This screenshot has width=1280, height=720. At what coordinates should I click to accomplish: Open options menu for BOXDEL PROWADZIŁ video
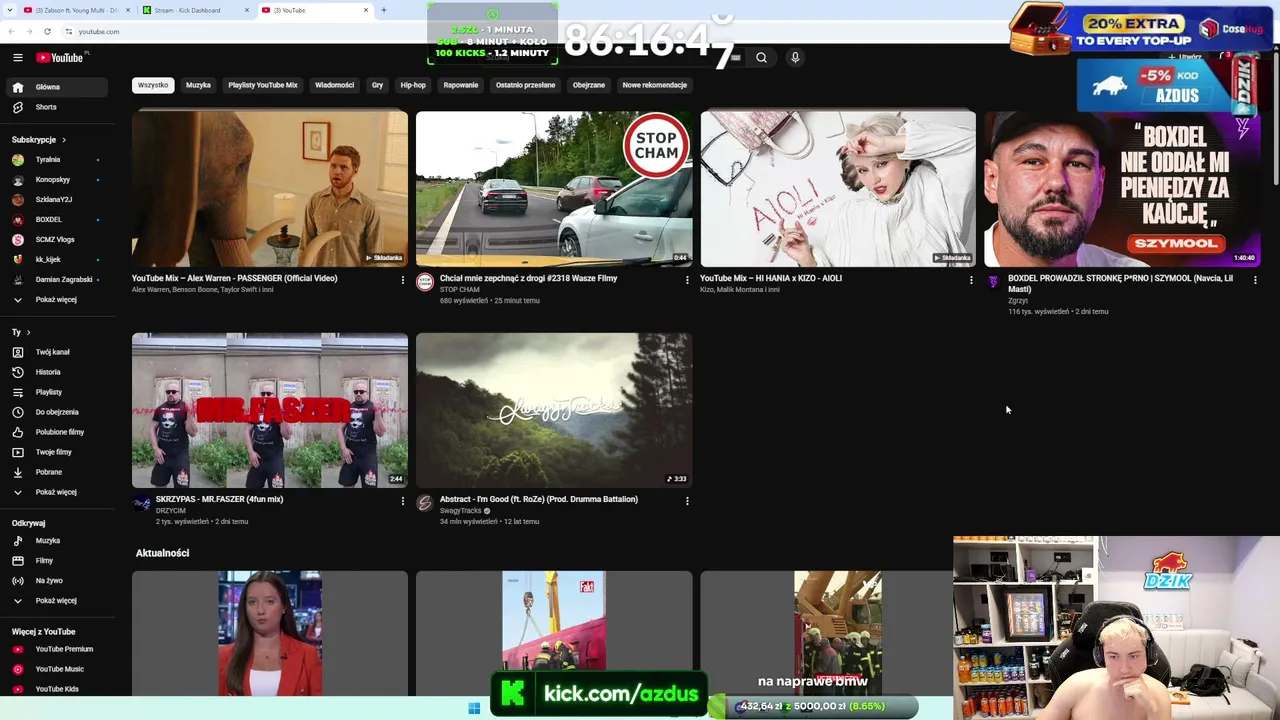click(x=1255, y=280)
